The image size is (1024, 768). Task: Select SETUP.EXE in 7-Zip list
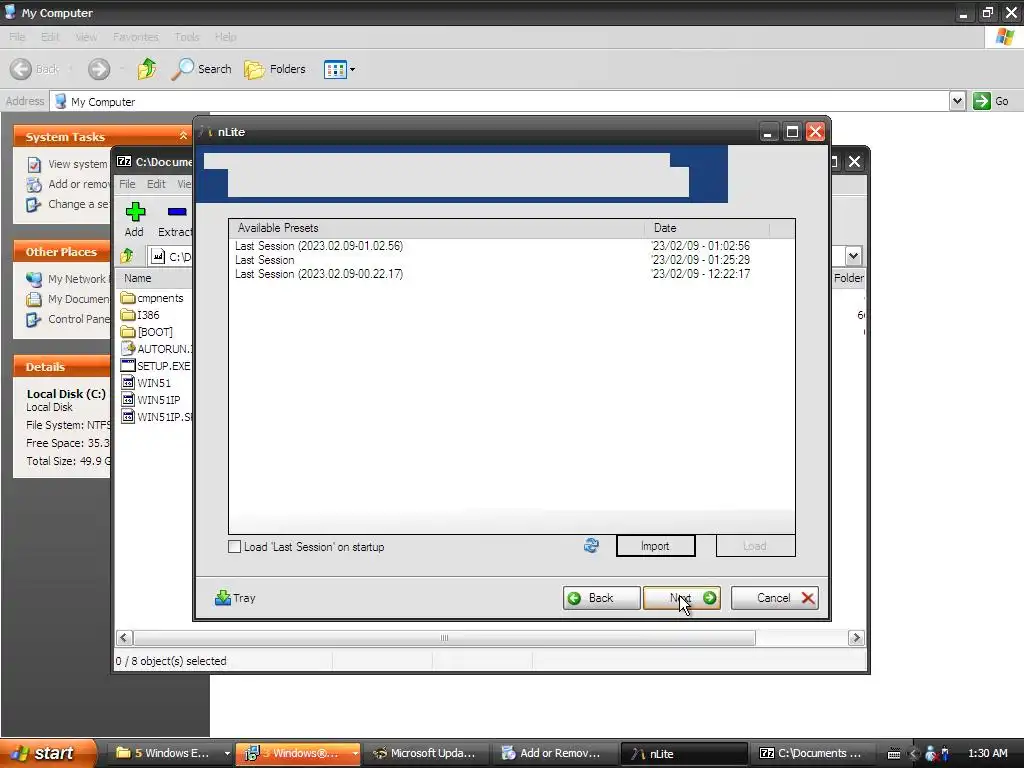pos(156,366)
